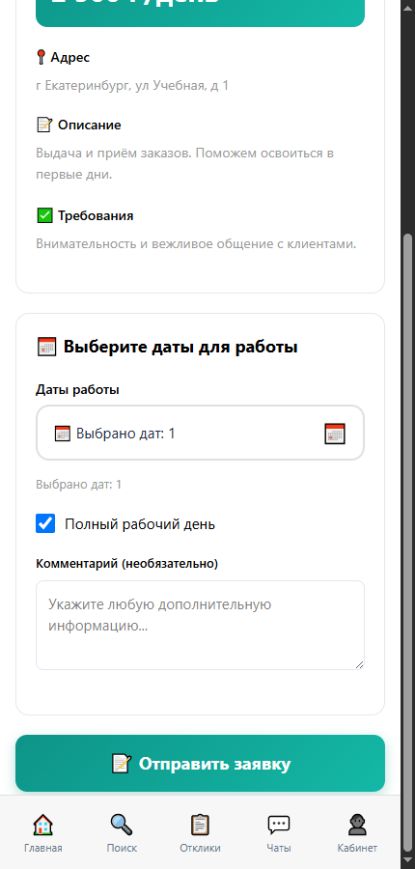Click the calendar icon at right of date field
This screenshot has width=415, height=869.
click(335, 433)
